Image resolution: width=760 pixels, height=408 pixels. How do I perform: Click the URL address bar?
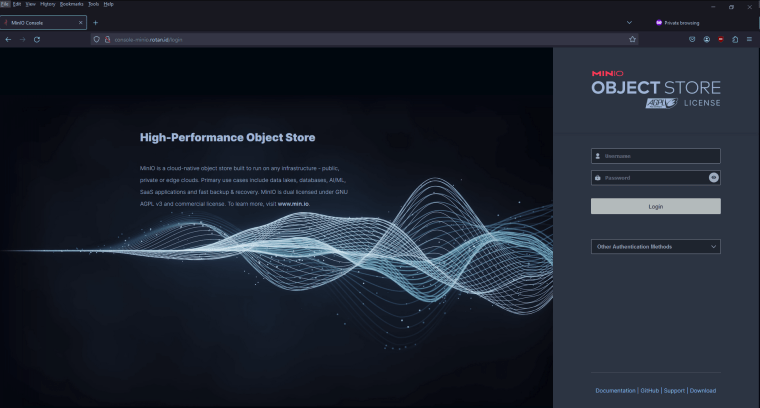pos(364,40)
